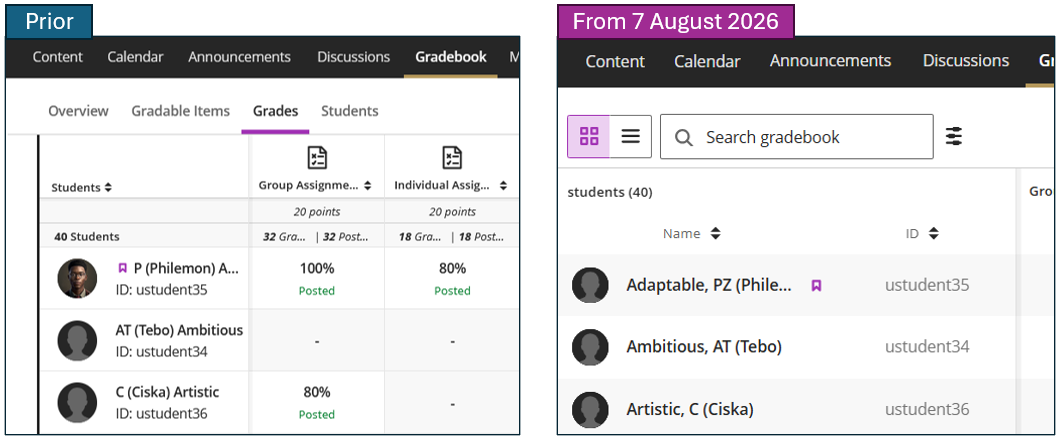Open Overview tab in prior gradebook
The image size is (1057, 436).
point(78,111)
